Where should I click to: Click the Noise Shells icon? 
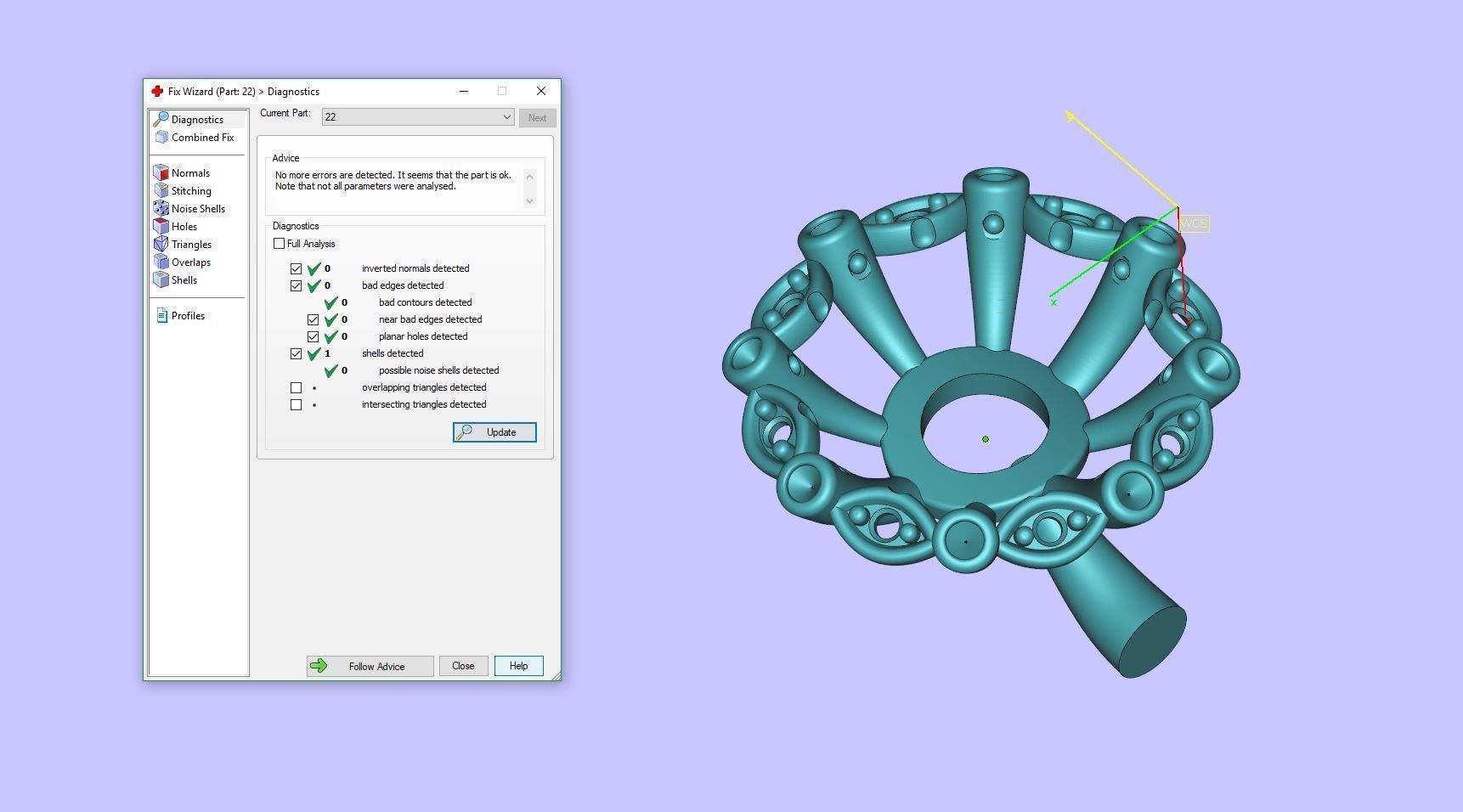tap(161, 208)
